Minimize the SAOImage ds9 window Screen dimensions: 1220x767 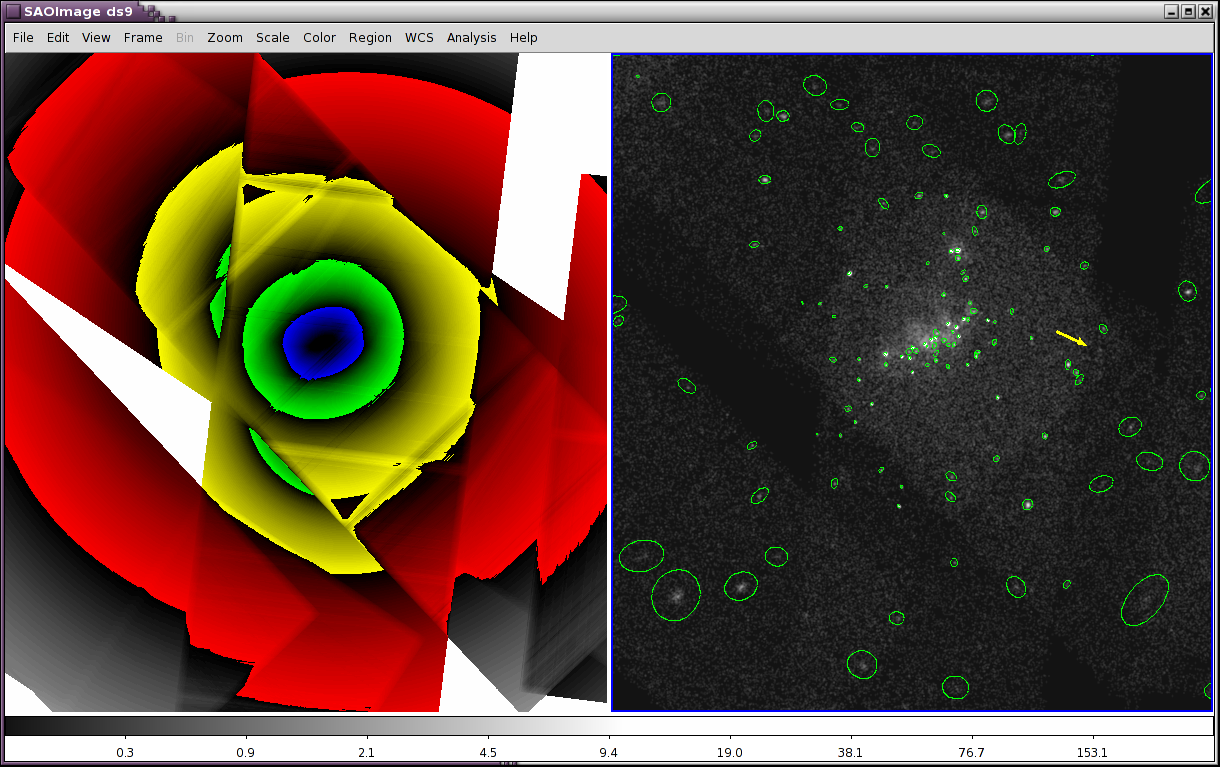point(1172,11)
